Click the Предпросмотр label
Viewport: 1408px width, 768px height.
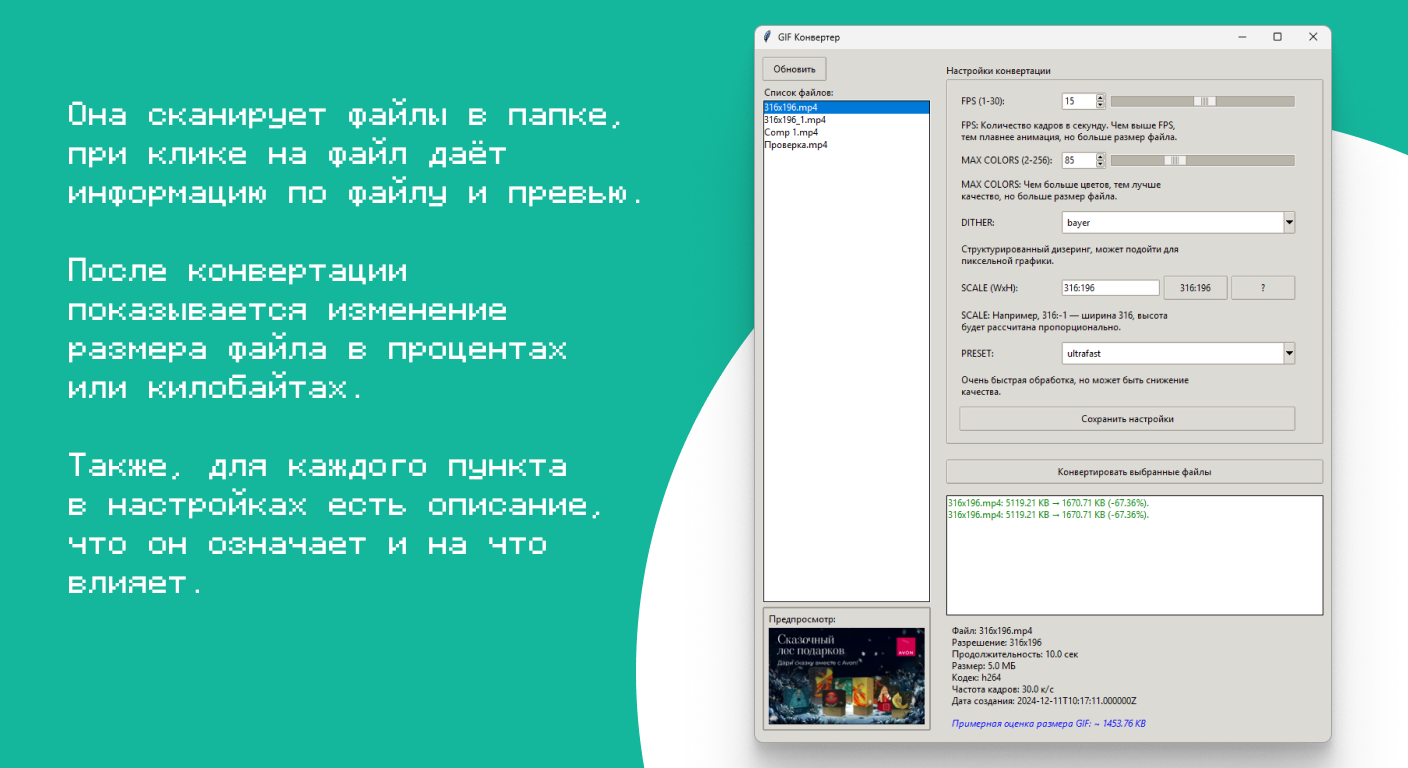[x=802, y=619]
